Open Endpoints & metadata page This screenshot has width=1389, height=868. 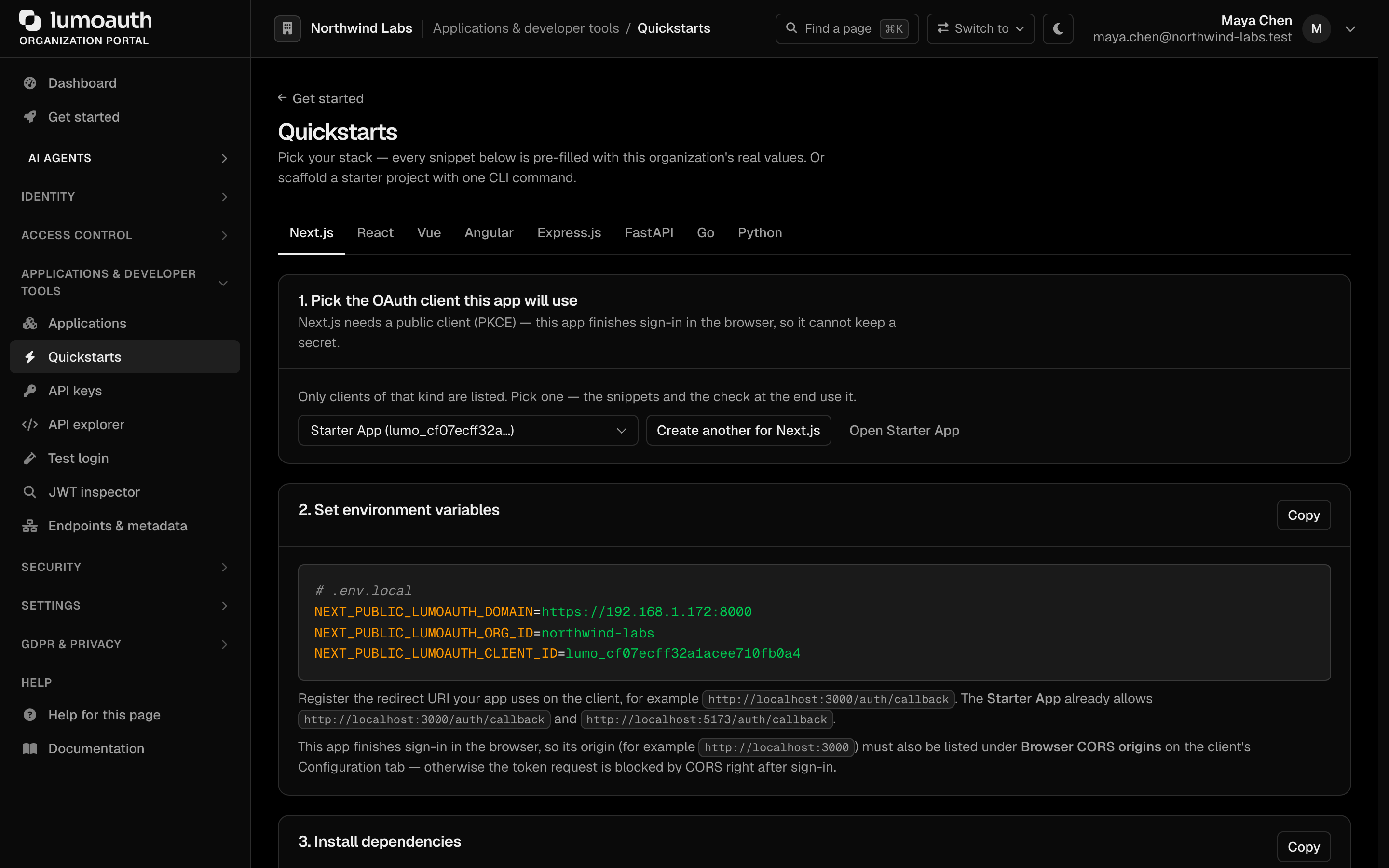[124, 526]
